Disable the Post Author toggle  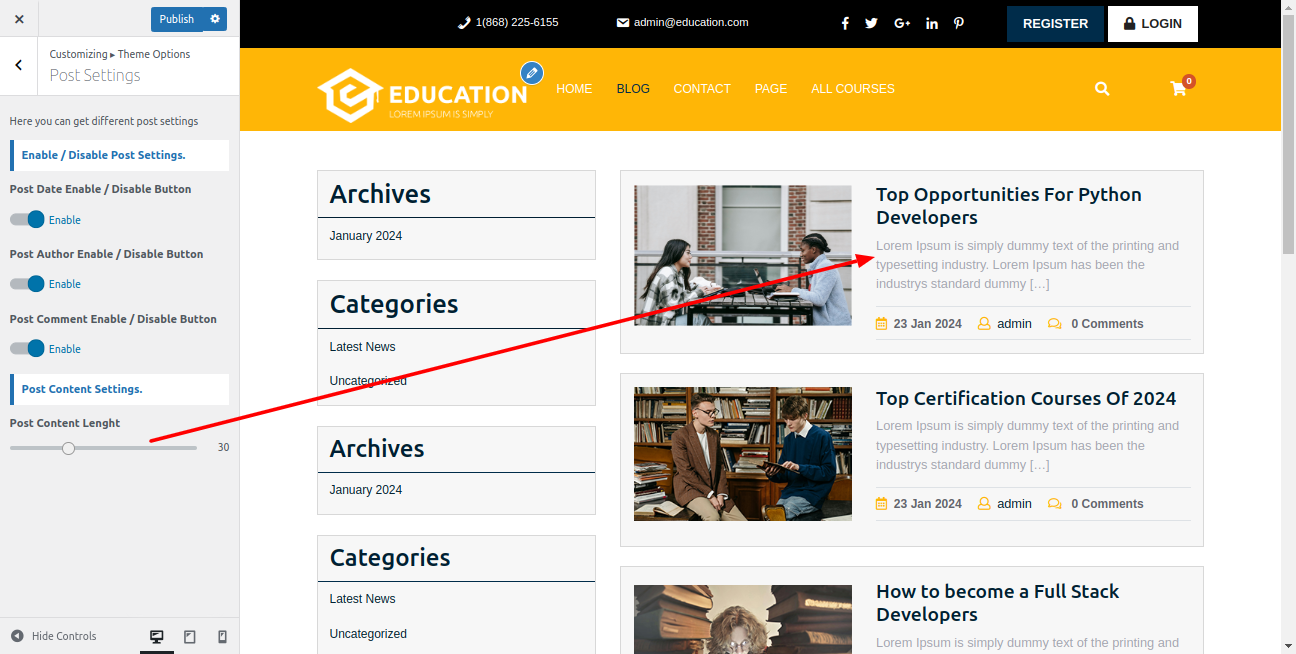point(28,284)
